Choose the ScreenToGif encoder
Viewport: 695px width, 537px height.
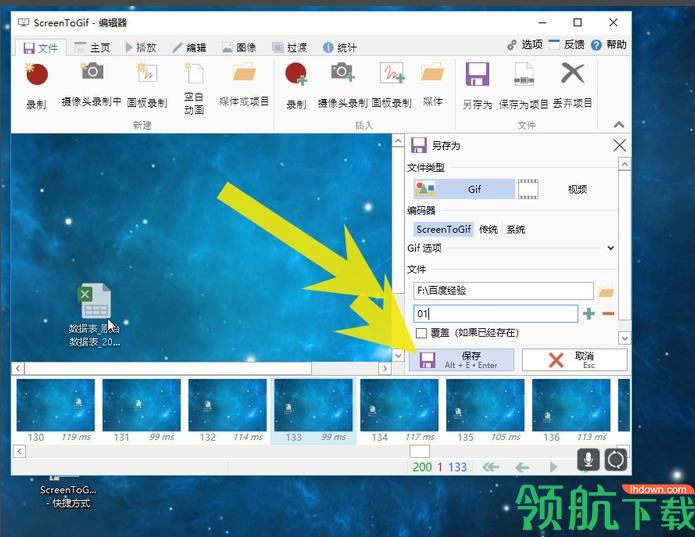(x=443, y=229)
